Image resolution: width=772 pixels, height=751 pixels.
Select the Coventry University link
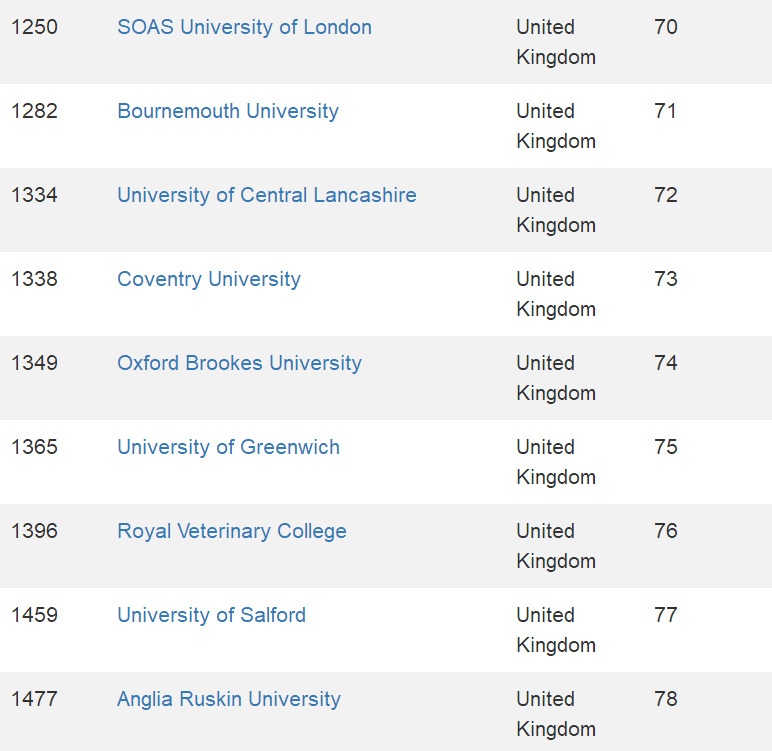(209, 279)
